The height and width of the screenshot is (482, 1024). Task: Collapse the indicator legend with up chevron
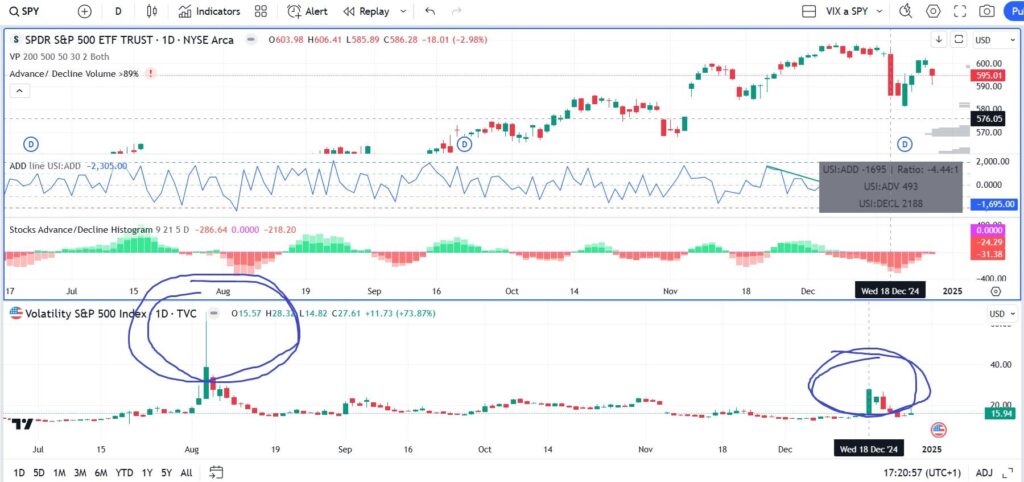19,91
